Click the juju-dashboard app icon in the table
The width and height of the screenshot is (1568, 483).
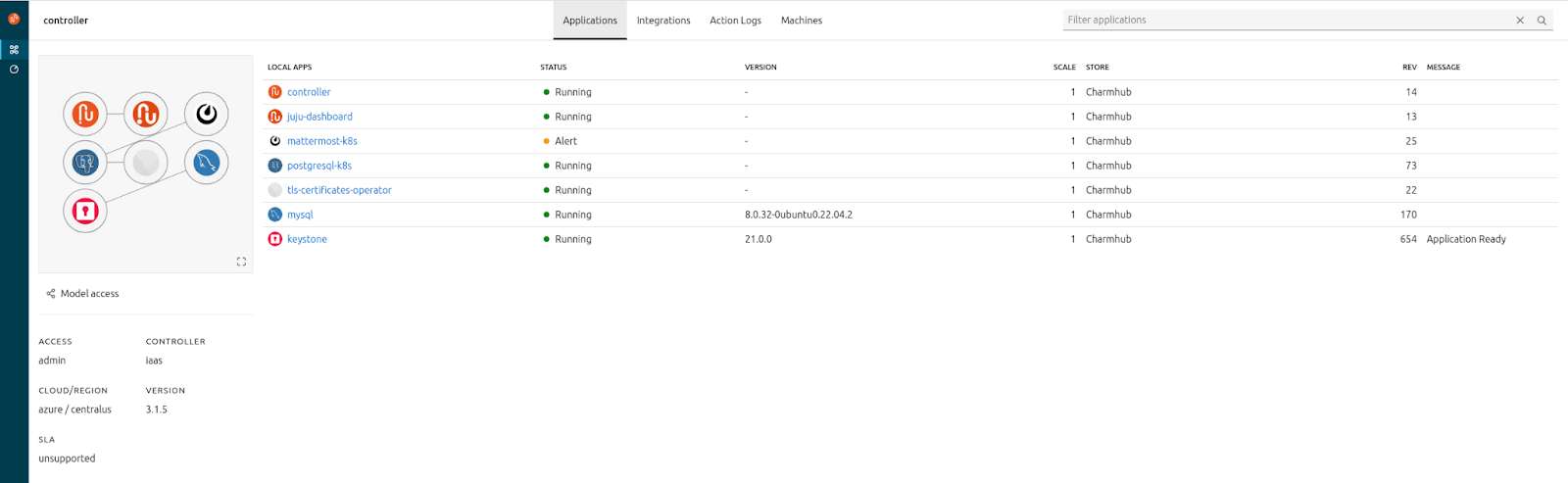(x=275, y=117)
